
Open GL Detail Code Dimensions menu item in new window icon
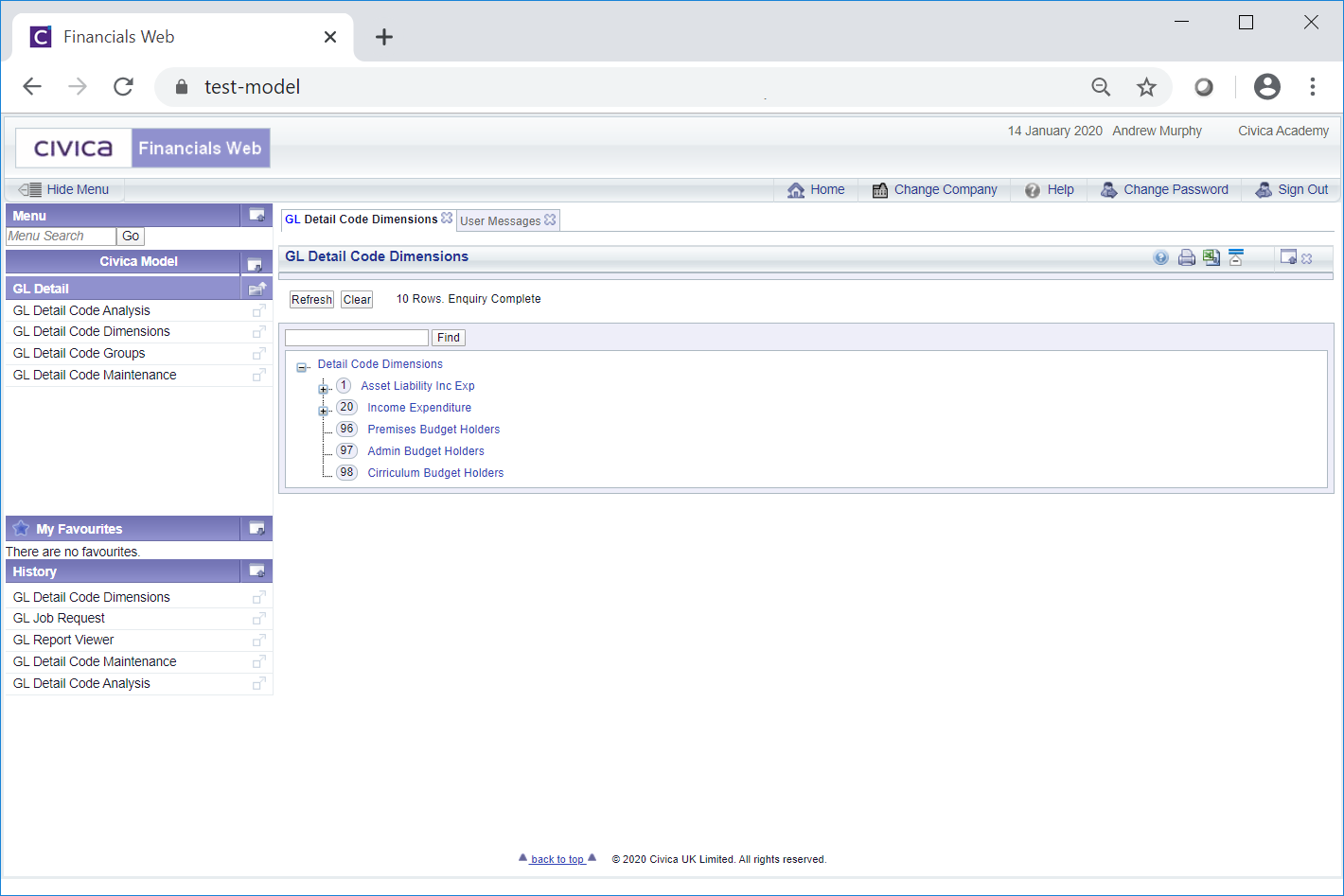coord(258,332)
